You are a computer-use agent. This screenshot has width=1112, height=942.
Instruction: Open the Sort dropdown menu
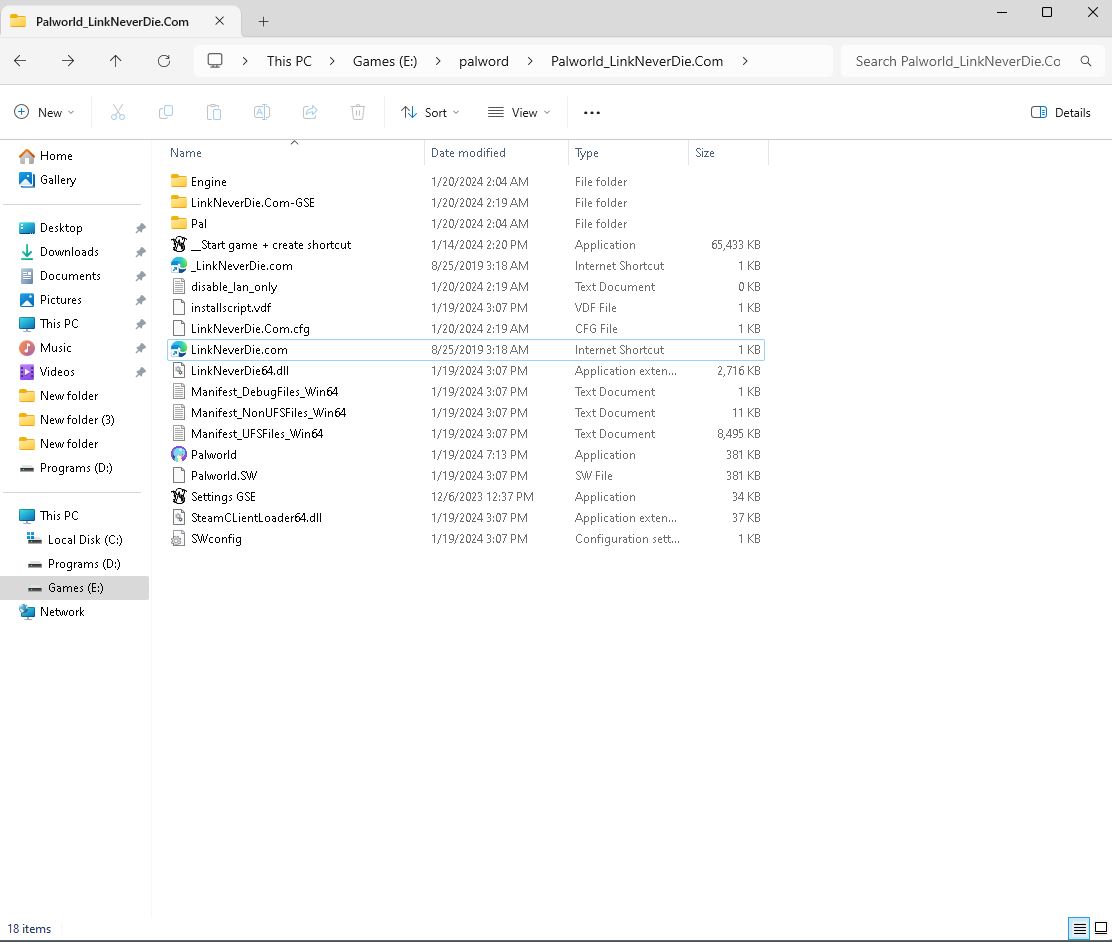tap(431, 113)
